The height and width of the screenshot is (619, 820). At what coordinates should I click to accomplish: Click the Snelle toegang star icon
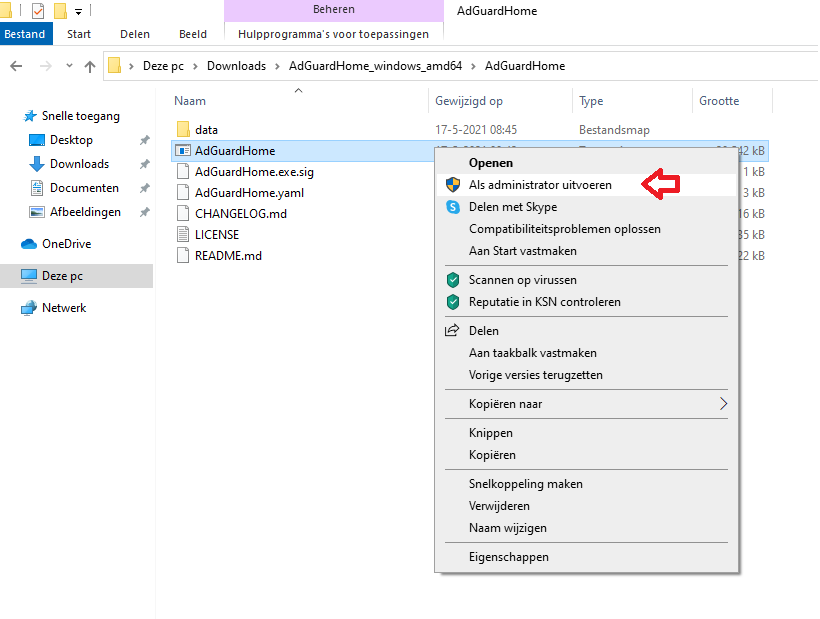pyautogui.click(x=30, y=116)
